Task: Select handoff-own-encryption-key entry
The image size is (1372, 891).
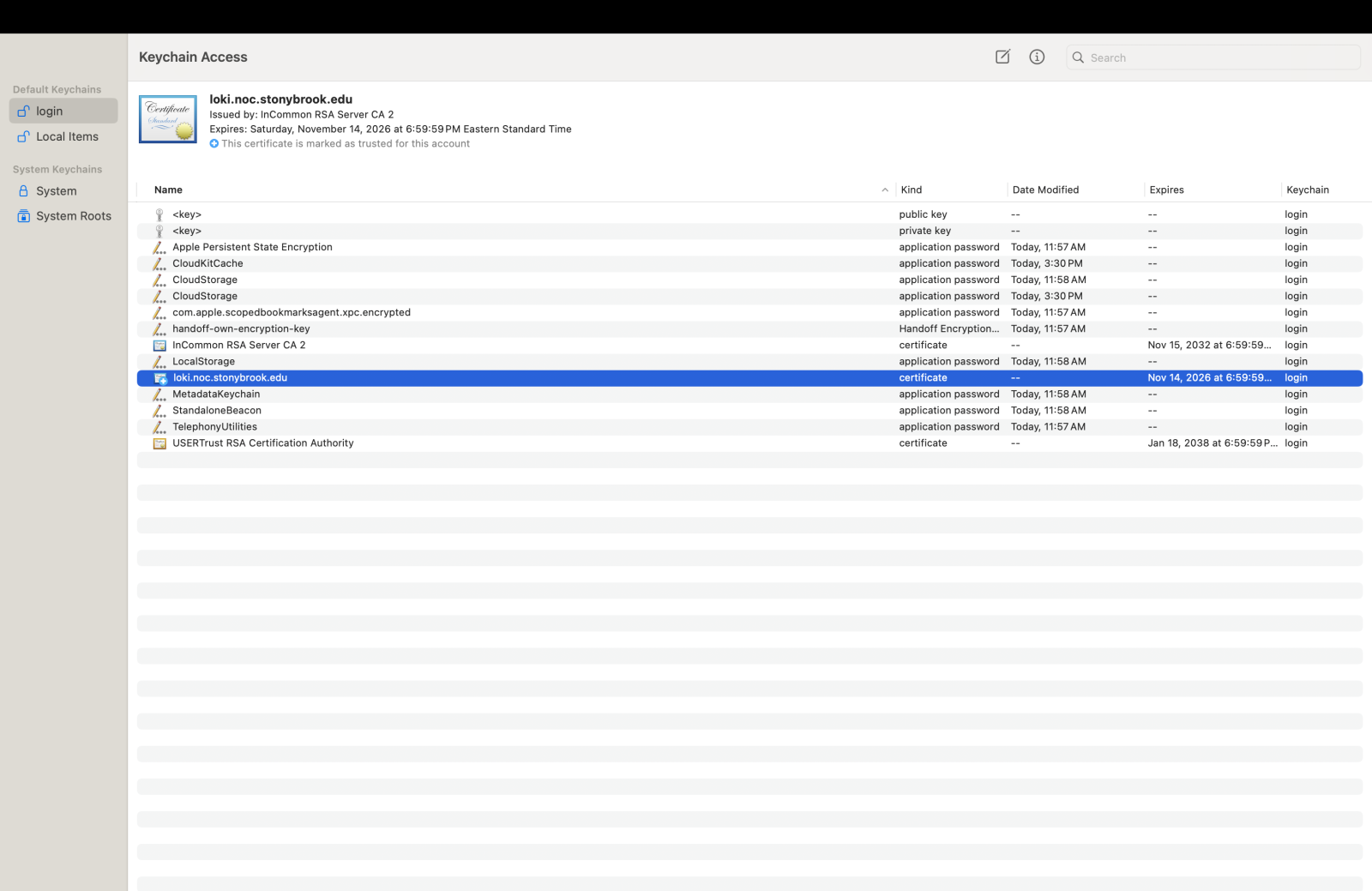Action: 749,328
